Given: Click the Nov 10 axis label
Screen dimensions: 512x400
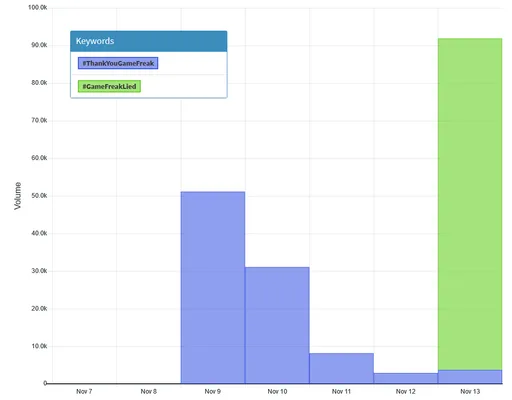Looking at the screenshot, I should pos(277,391).
